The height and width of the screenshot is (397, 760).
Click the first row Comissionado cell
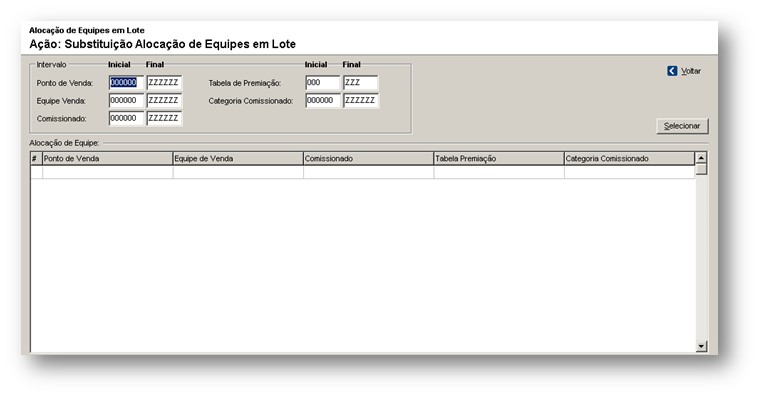point(368,172)
